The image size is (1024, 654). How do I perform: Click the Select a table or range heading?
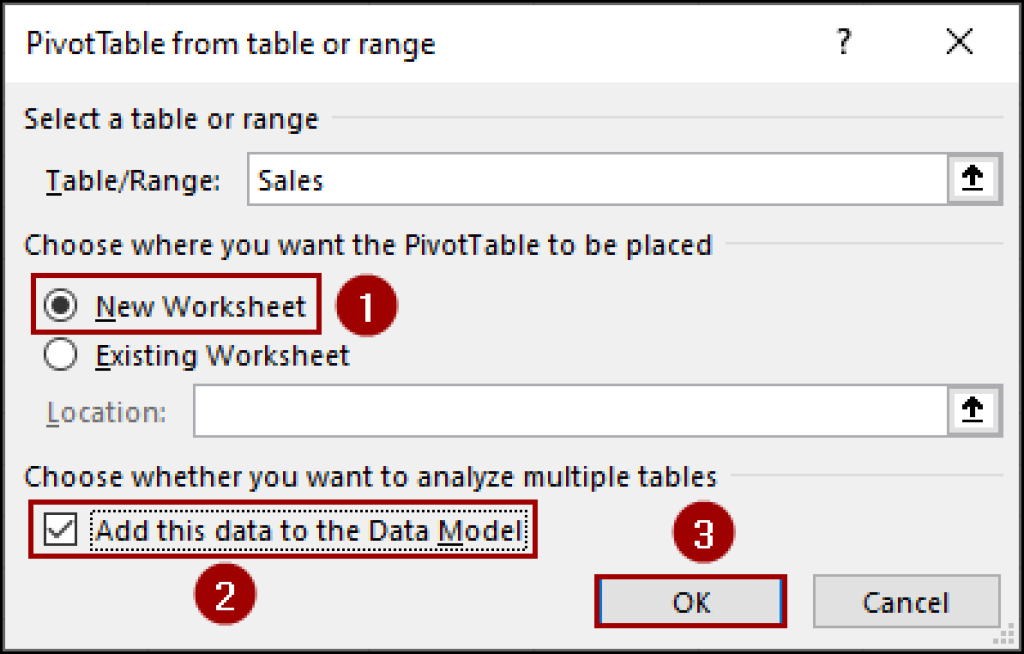(x=170, y=118)
